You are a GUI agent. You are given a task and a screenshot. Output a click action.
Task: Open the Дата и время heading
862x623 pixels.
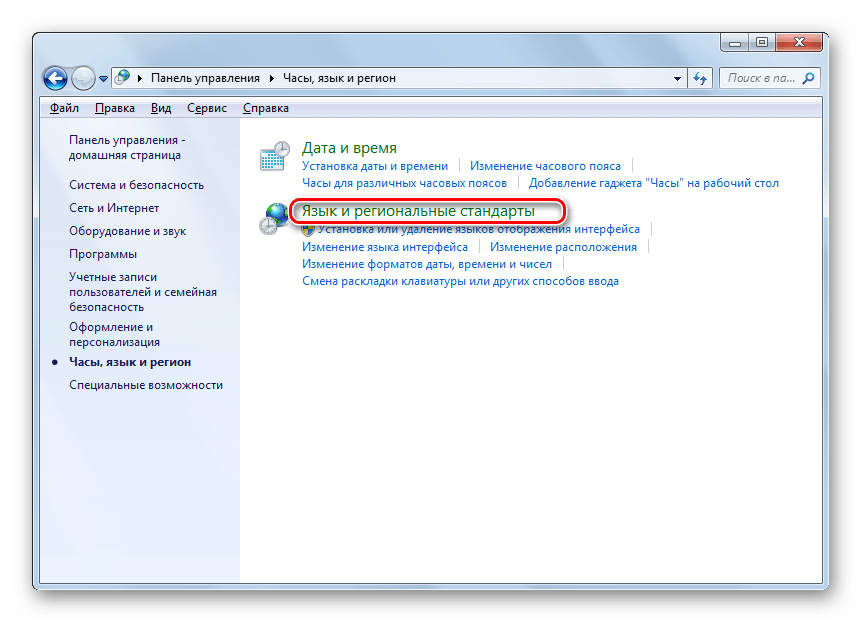[x=349, y=148]
